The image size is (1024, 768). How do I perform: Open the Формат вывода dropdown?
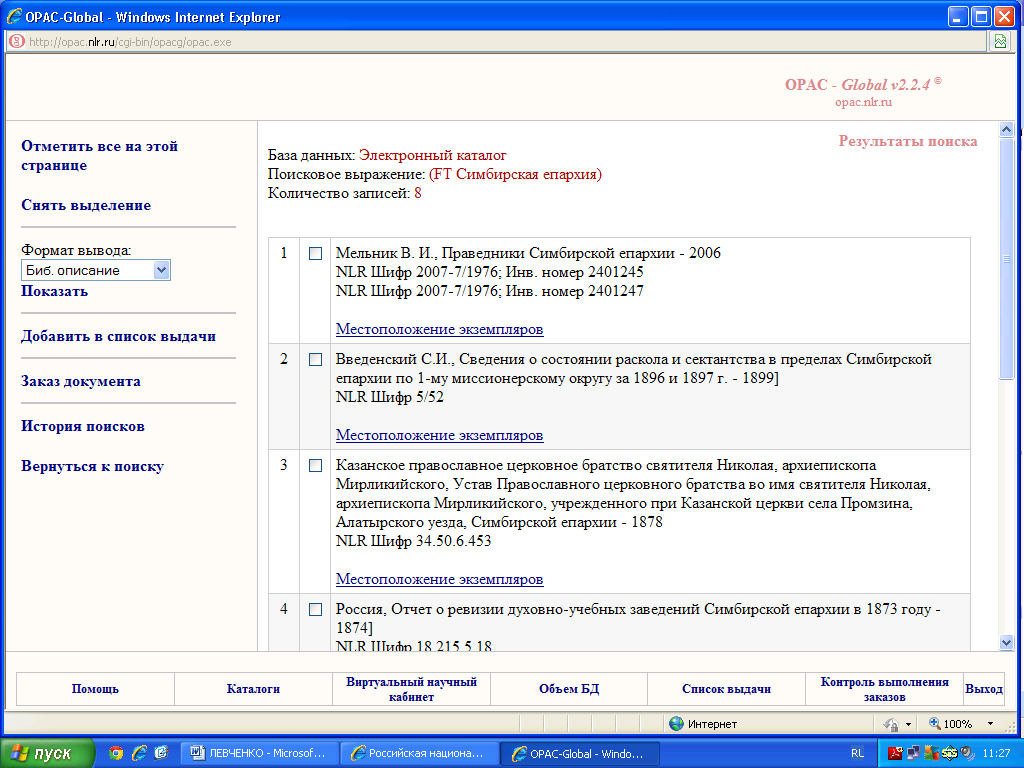coord(96,270)
